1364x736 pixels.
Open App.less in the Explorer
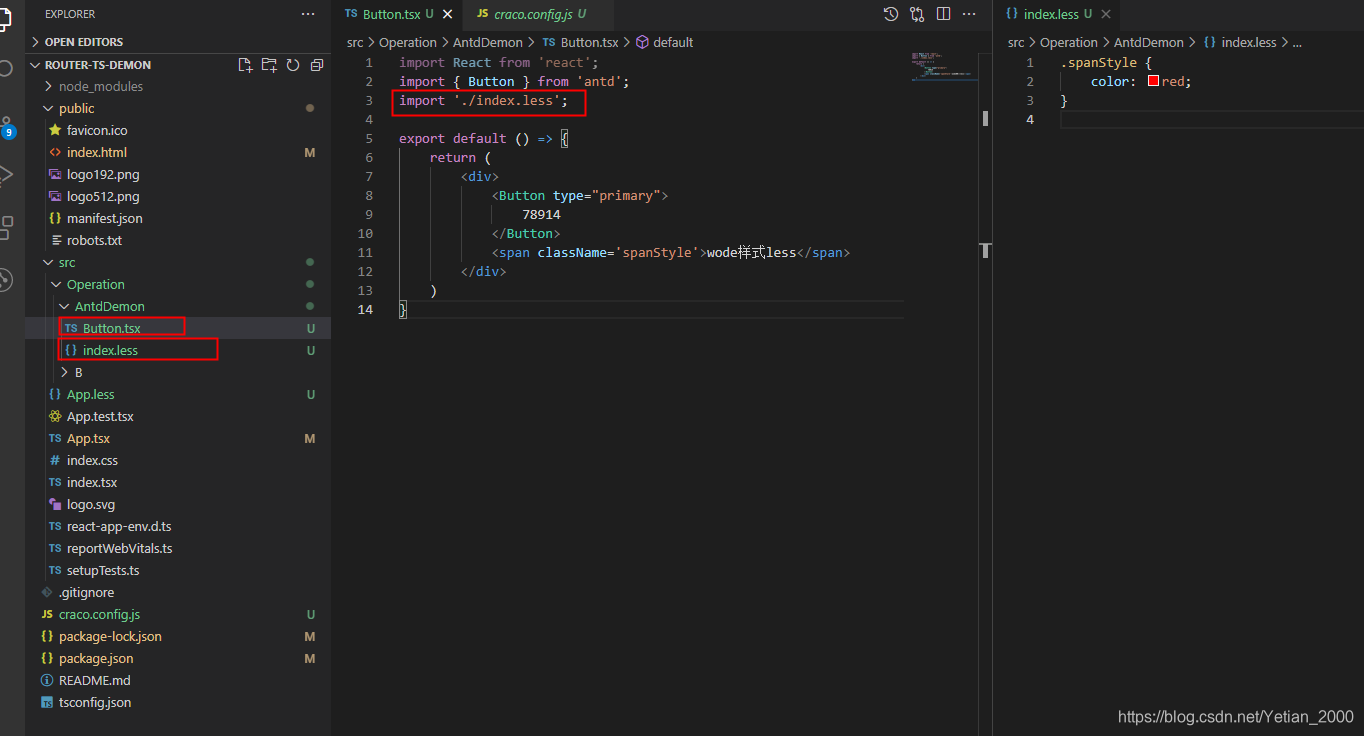(90, 395)
